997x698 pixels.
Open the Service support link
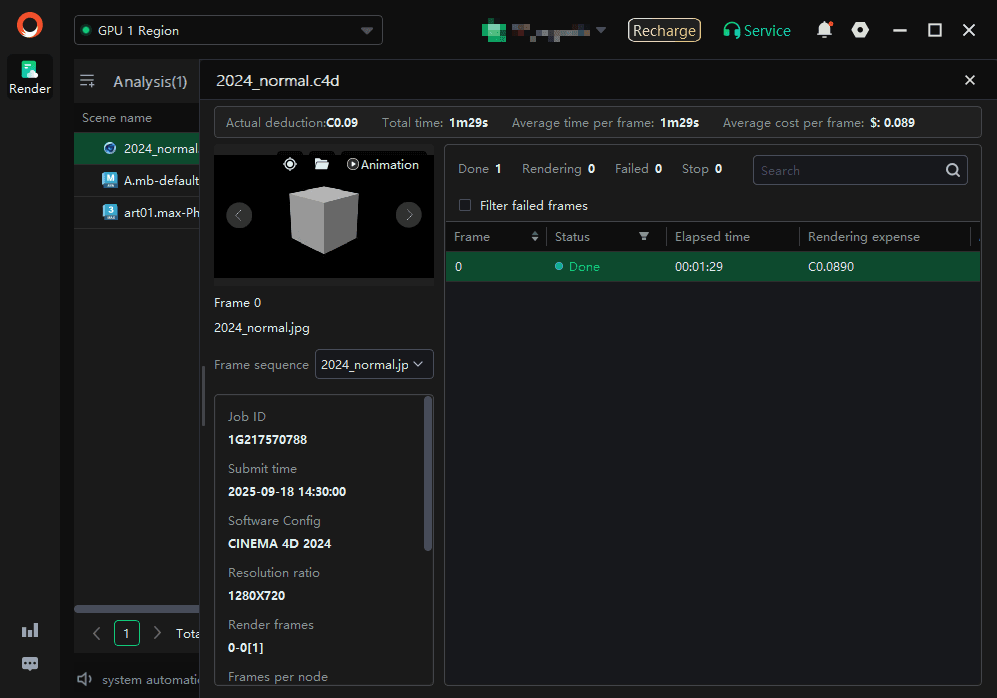click(x=757, y=30)
